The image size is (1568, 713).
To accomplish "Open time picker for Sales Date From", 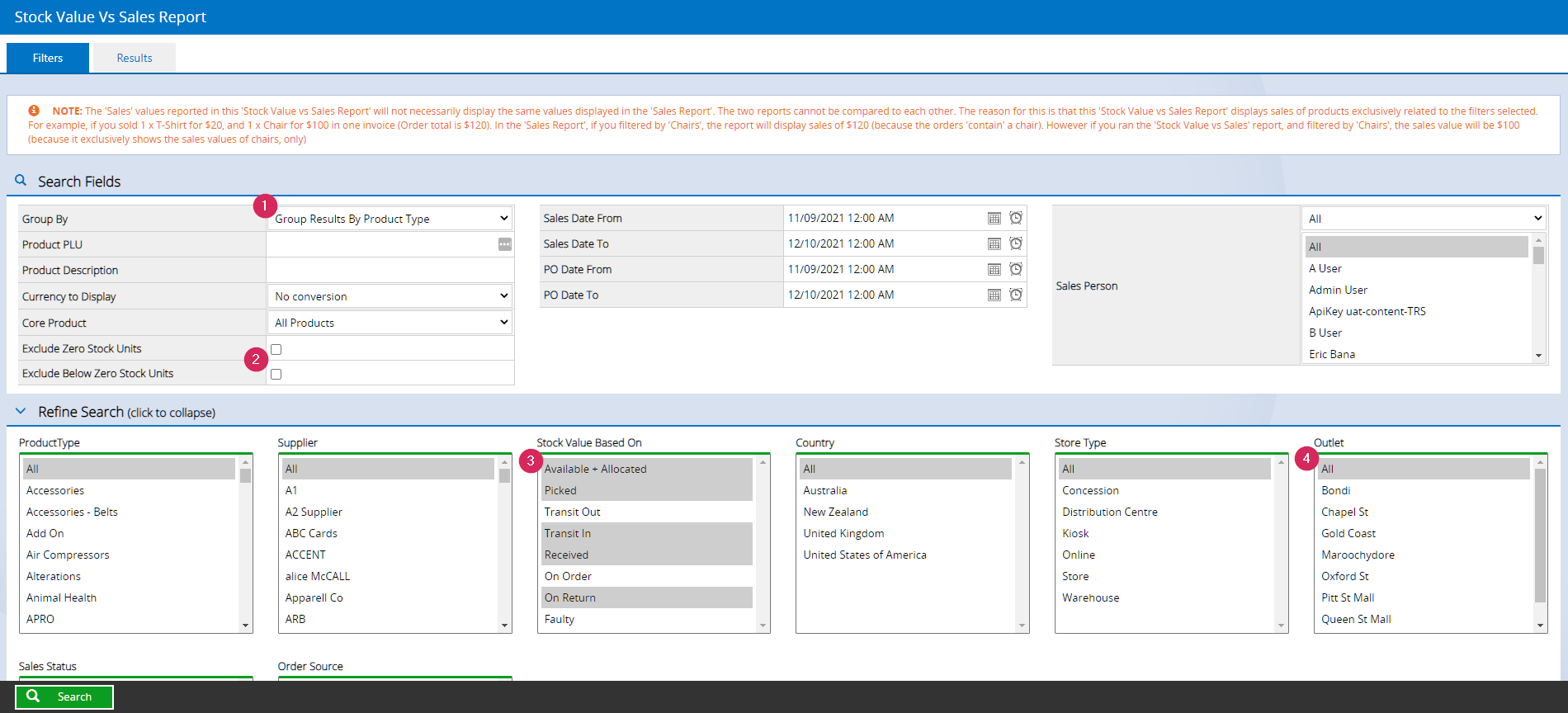I will click(1016, 218).
